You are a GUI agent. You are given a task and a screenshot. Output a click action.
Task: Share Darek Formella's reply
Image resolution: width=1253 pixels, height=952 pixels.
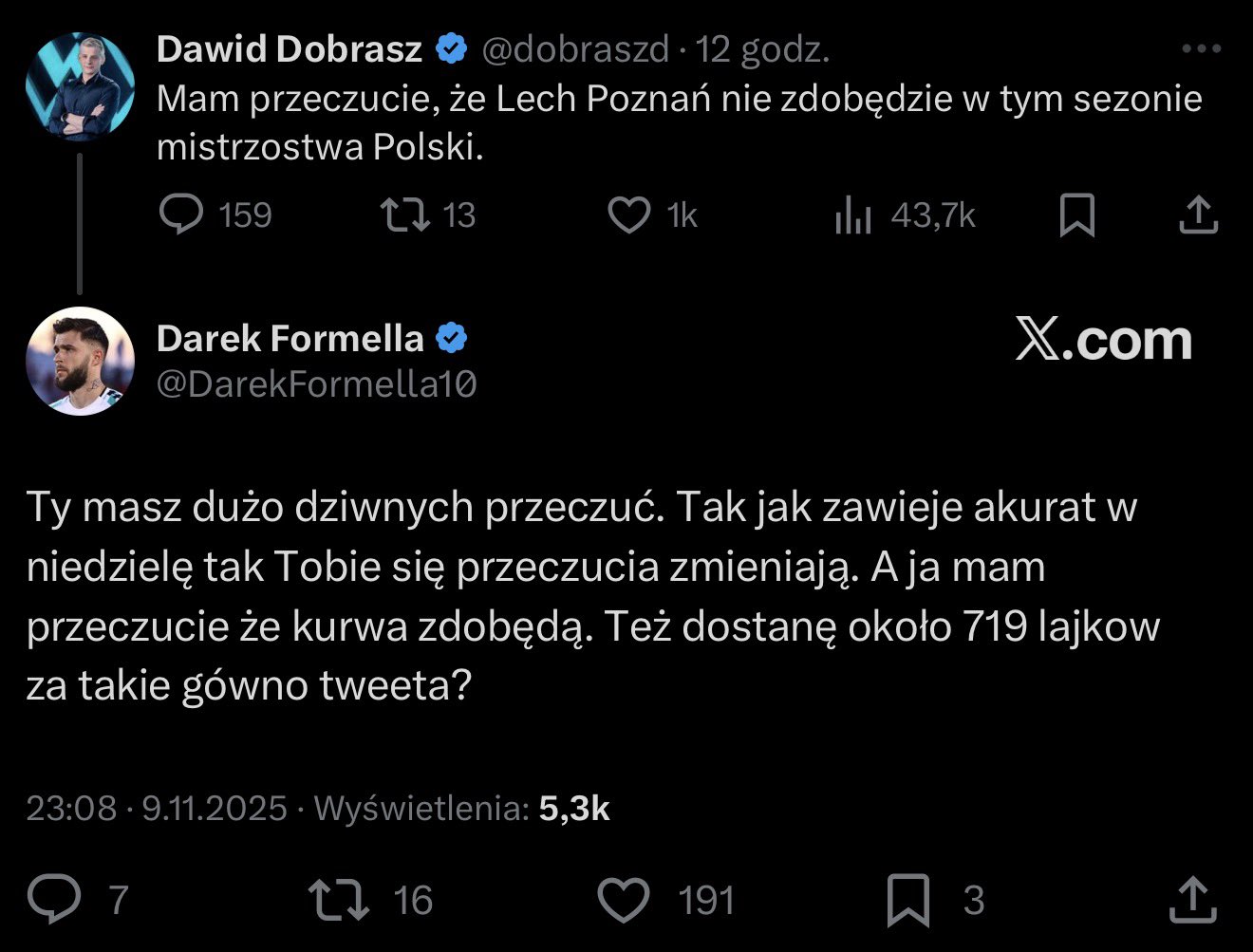(1192, 899)
